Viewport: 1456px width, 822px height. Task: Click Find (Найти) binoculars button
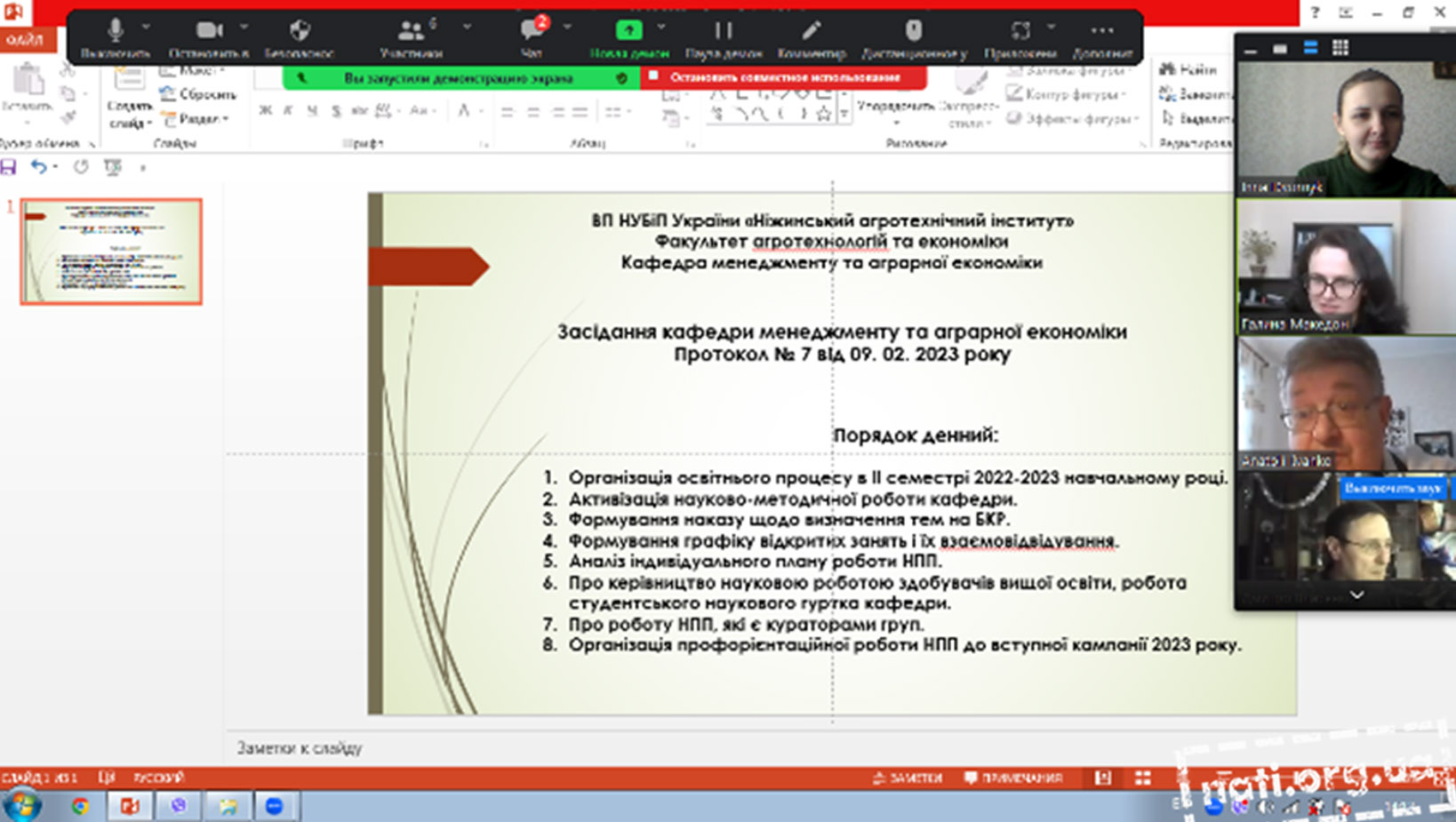click(1188, 68)
